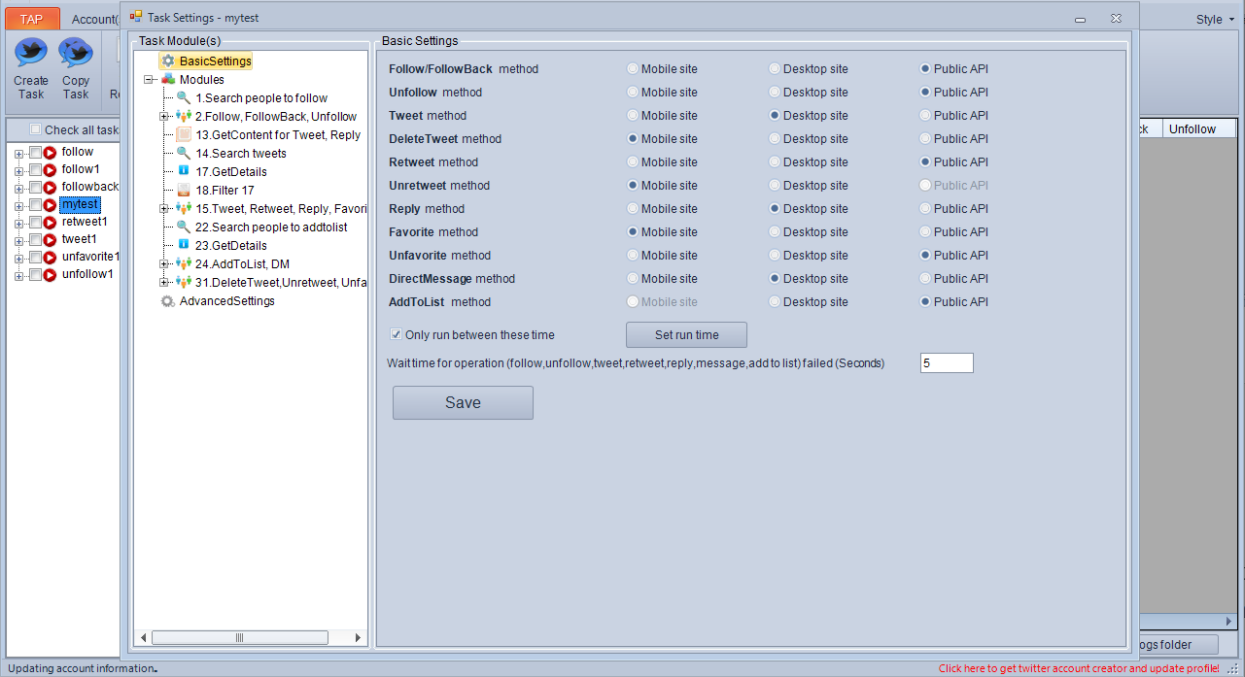Click the scroll left arrow of module tree
Image resolution: width=1245 pixels, height=677 pixels.
(142, 638)
